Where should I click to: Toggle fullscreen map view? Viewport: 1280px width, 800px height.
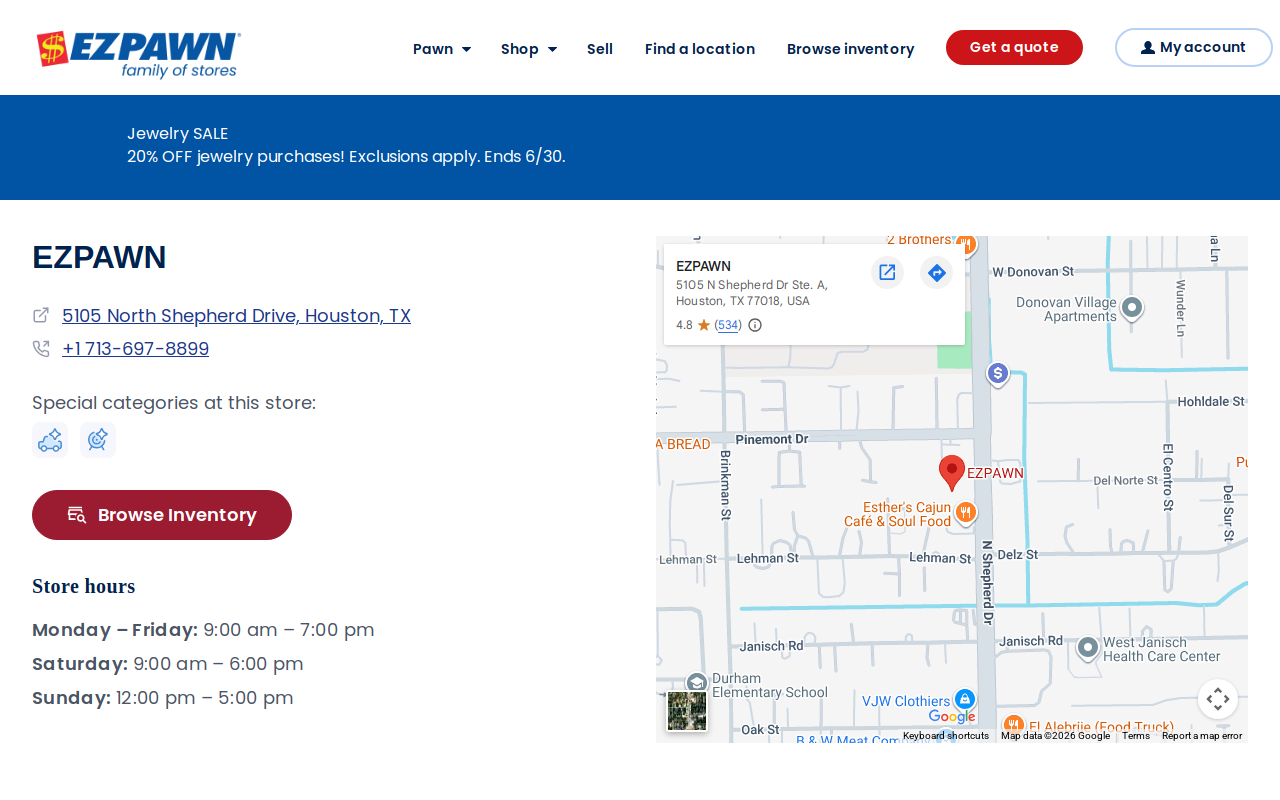(1218, 699)
